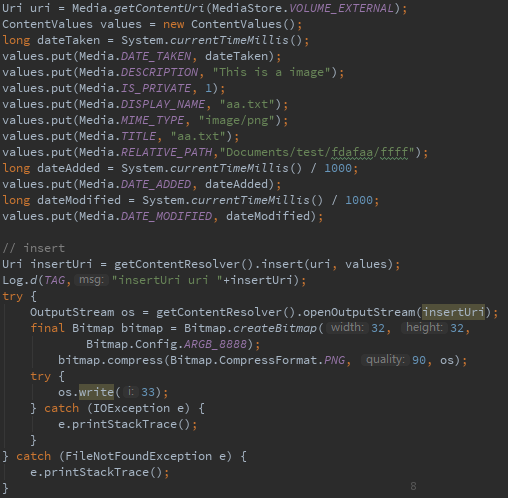Click the highlighted insertUri argument

453,312
